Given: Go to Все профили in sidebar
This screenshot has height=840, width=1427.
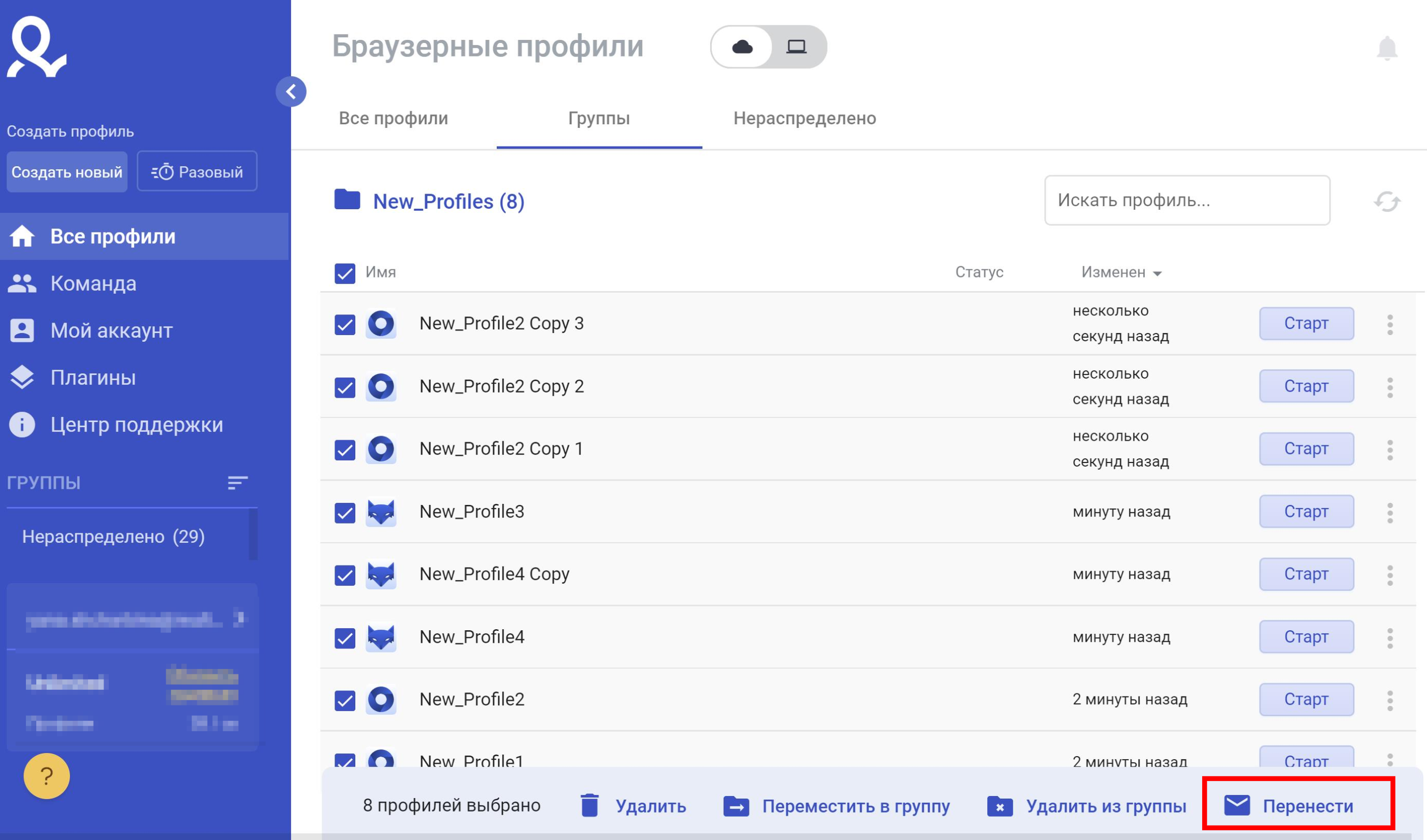Looking at the screenshot, I should (x=145, y=237).
